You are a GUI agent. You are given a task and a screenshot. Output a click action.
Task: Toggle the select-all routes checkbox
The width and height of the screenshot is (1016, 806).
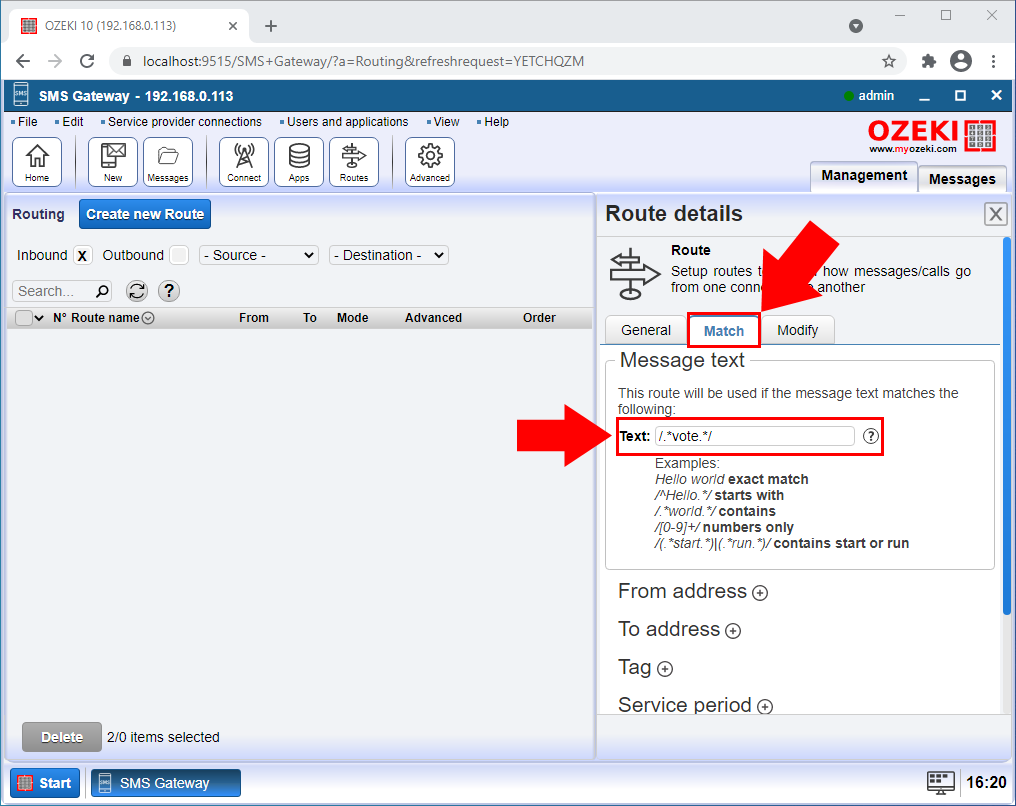point(23,318)
